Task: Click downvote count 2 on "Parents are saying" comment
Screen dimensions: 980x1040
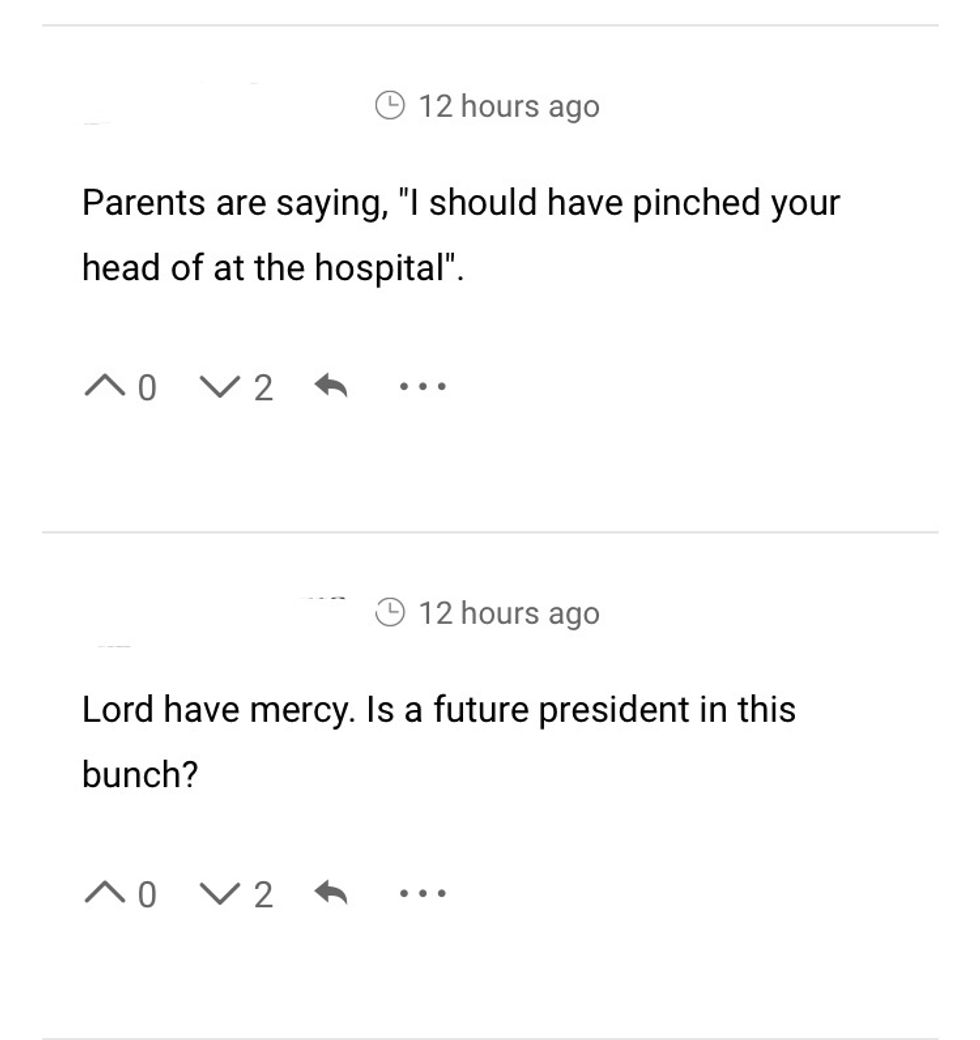Action: [x=262, y=387]
